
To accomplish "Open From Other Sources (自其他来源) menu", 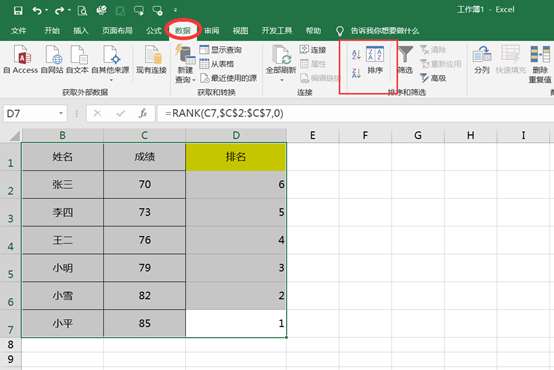I will [110, 63].
